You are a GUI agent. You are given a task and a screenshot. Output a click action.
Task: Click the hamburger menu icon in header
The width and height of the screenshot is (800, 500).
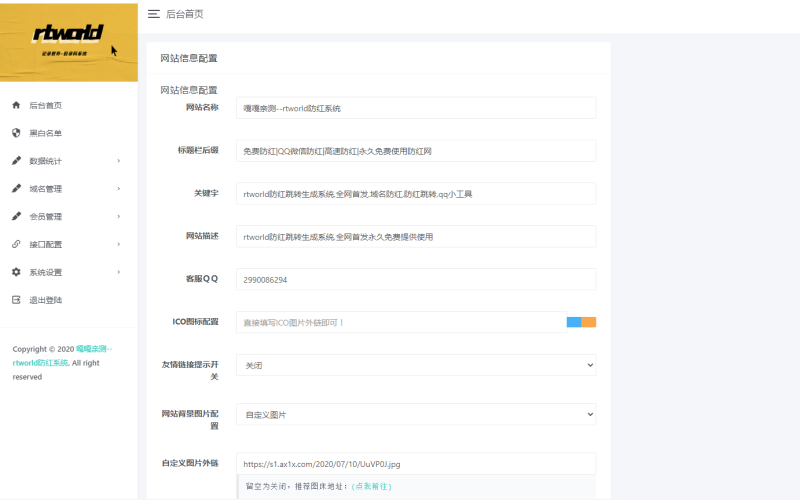pos(154,14)
